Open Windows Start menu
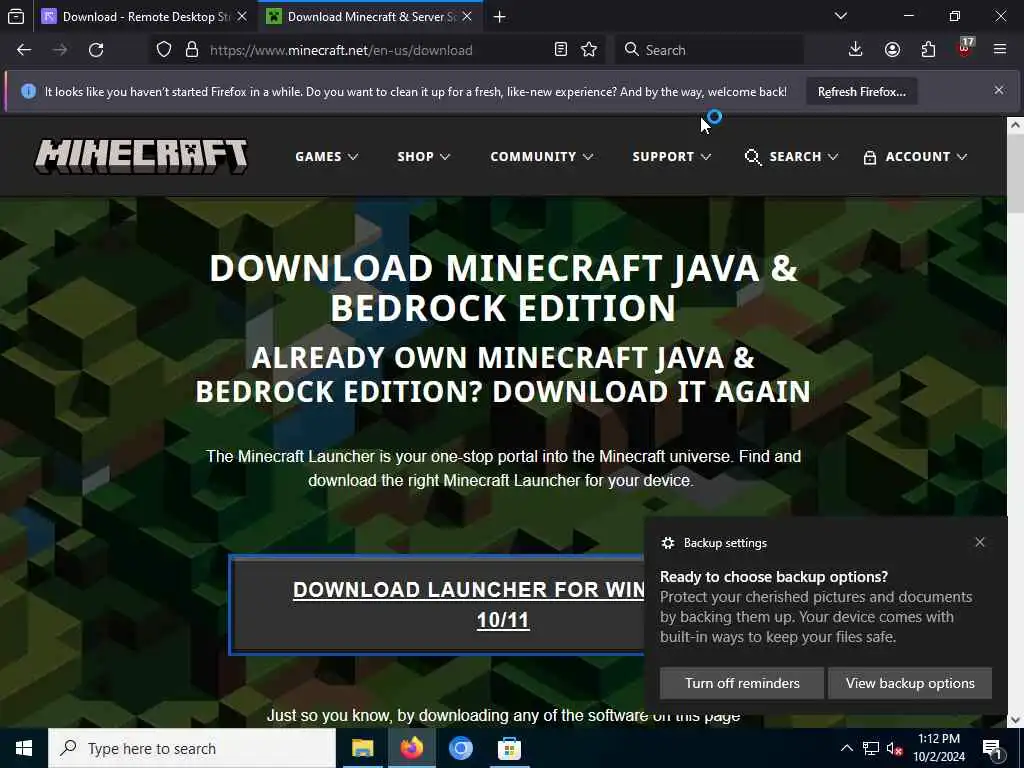 tap(24, 748)
